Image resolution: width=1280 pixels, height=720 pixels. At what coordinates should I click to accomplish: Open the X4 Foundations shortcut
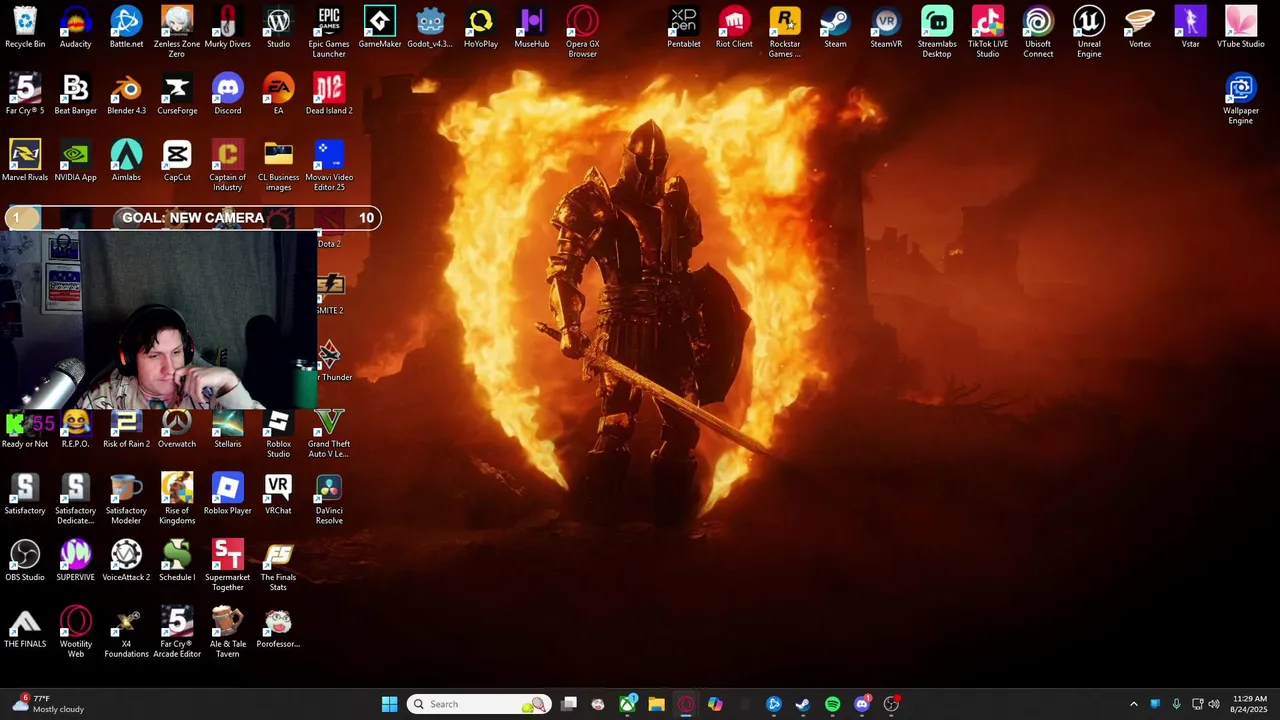coord(126,633)
